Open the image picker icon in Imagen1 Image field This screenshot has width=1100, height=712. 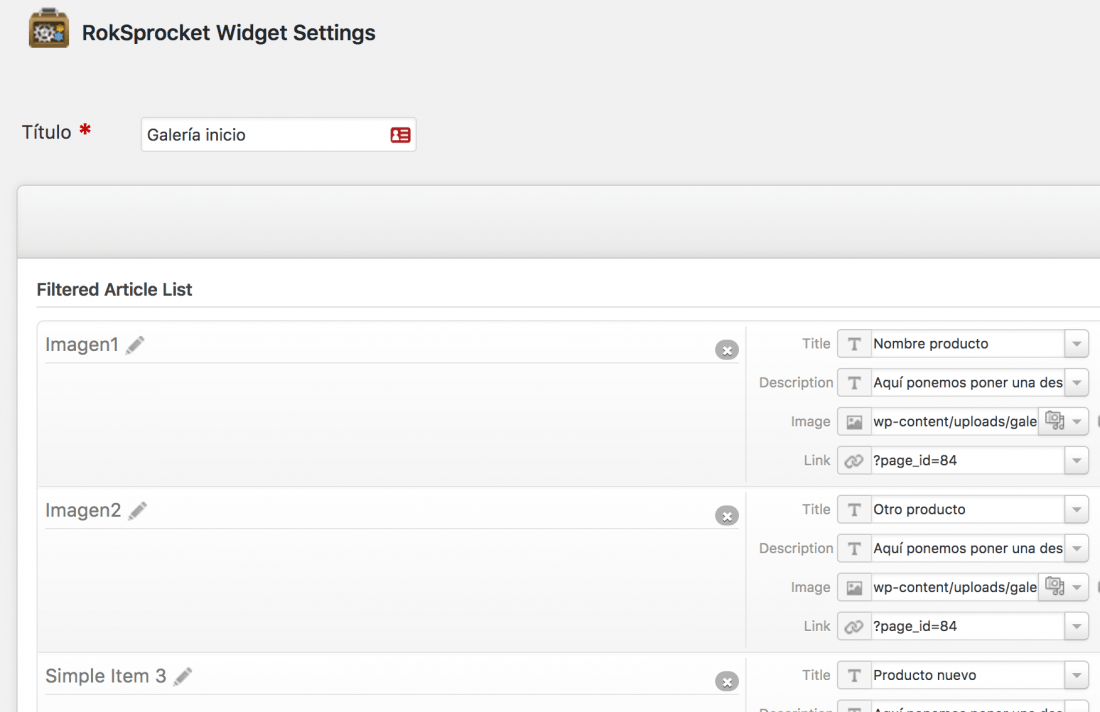tap(1054, 421)
